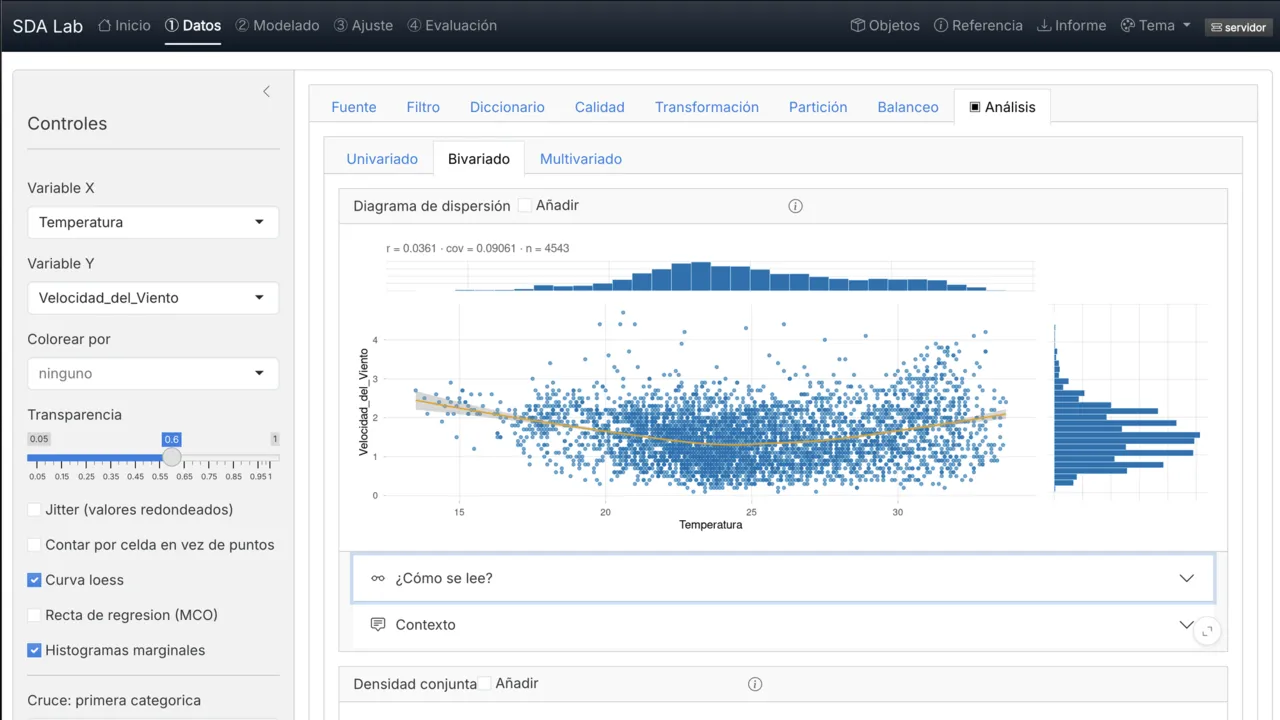Click Transparencia slider track near 0.95
The width and height of the screenshot is (1280, 720).
(x=258, y=458)
